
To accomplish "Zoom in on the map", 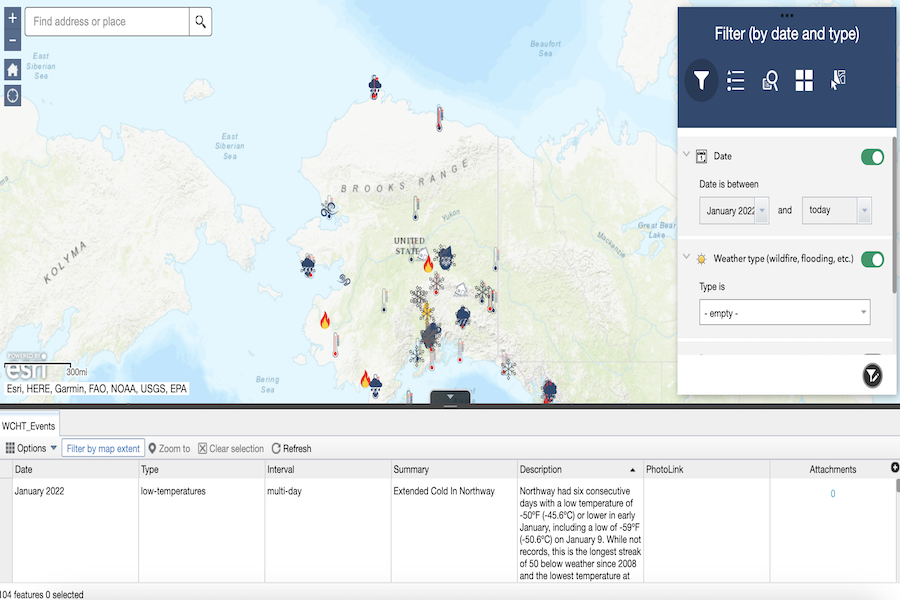I will click(x=13, y=18).
